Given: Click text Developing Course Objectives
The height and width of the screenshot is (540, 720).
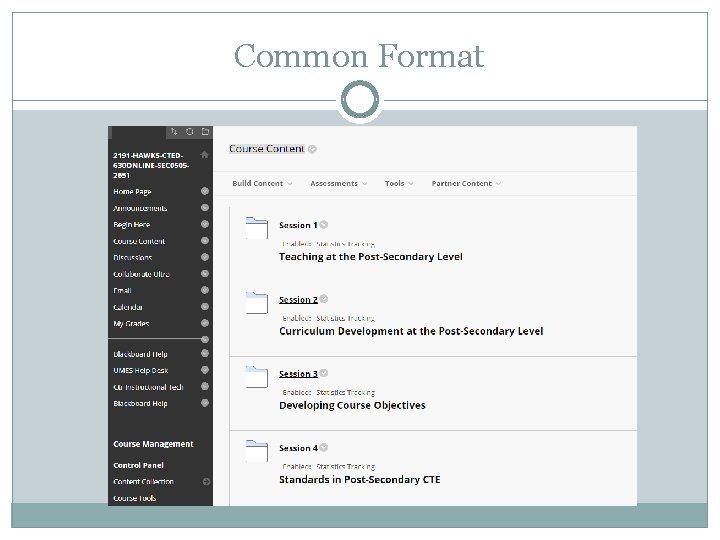Looking at the screenshot, I should point(352,405).
